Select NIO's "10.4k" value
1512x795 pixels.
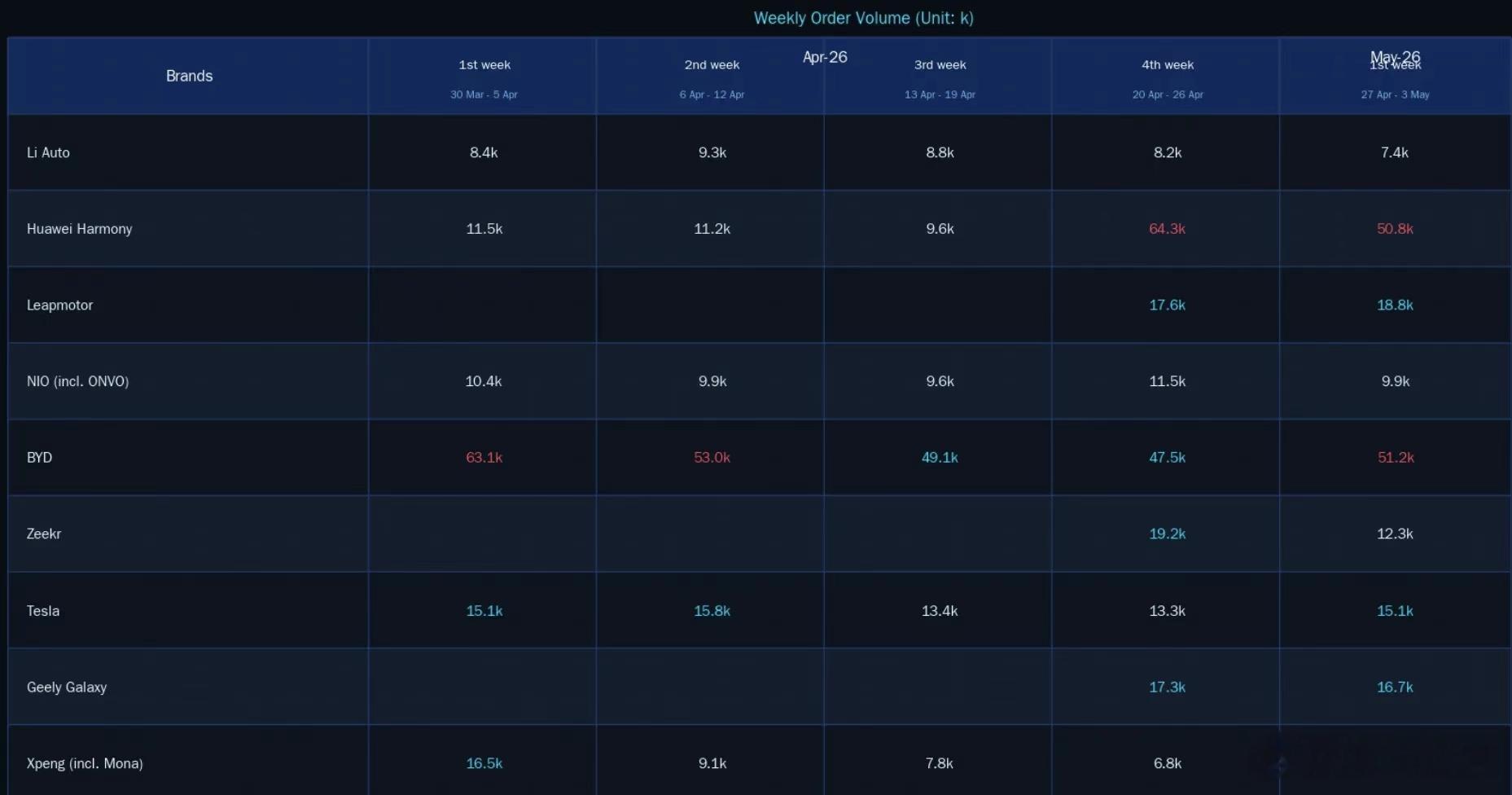484,381
